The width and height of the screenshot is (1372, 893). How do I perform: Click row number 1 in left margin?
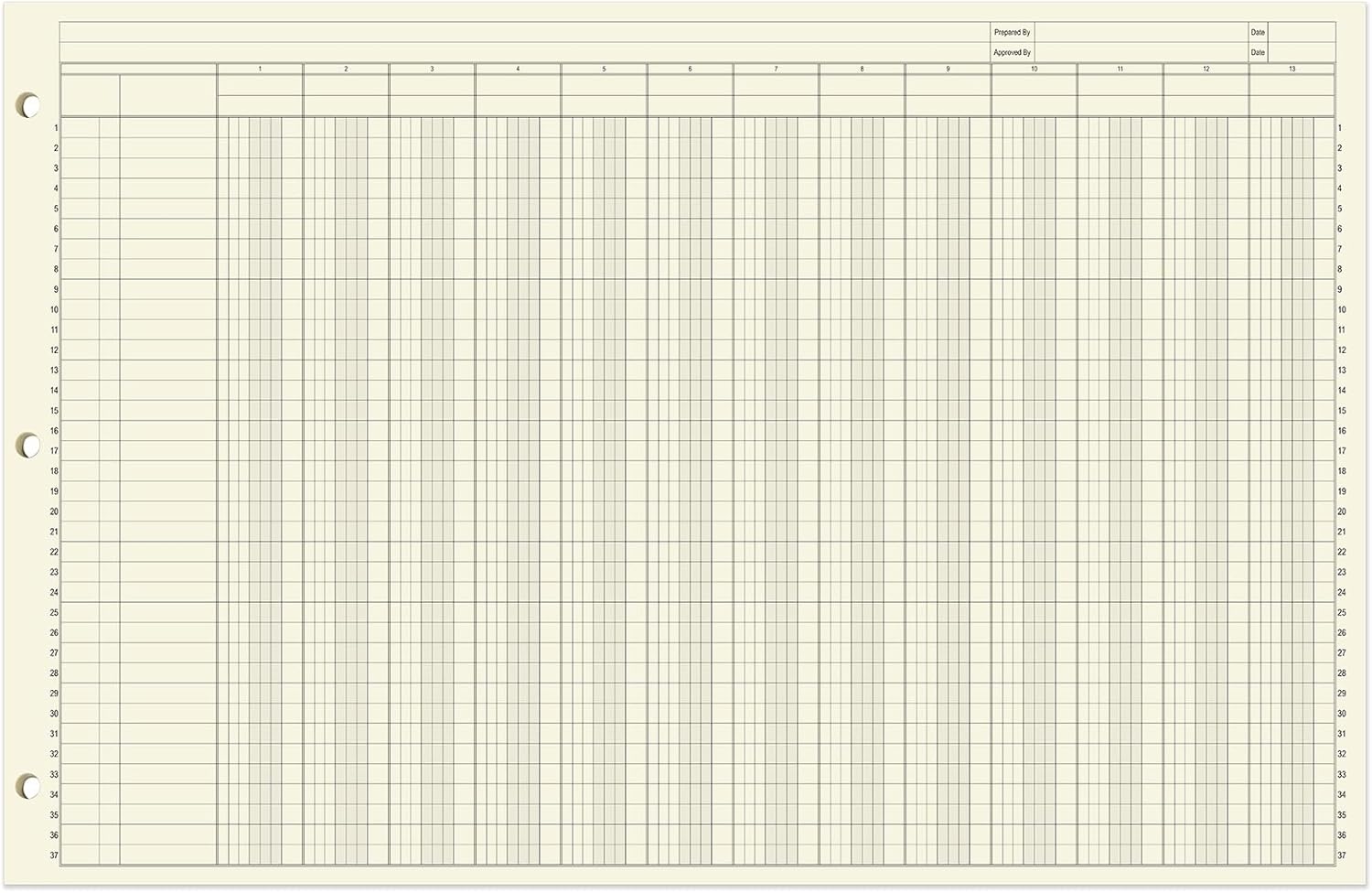click(x=56, y=128)
